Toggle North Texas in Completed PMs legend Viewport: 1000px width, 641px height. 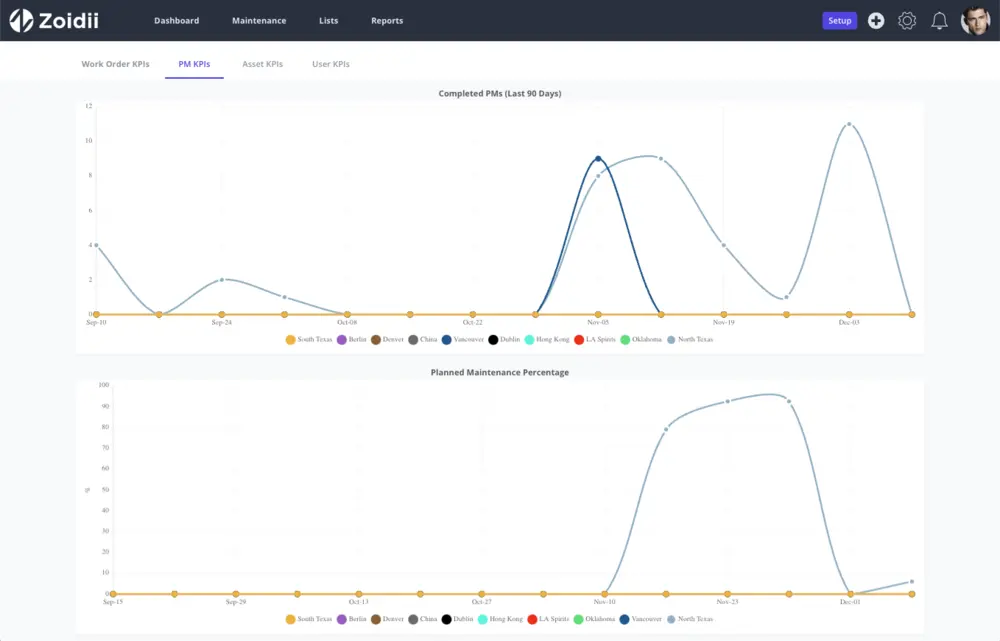point(690,339)
